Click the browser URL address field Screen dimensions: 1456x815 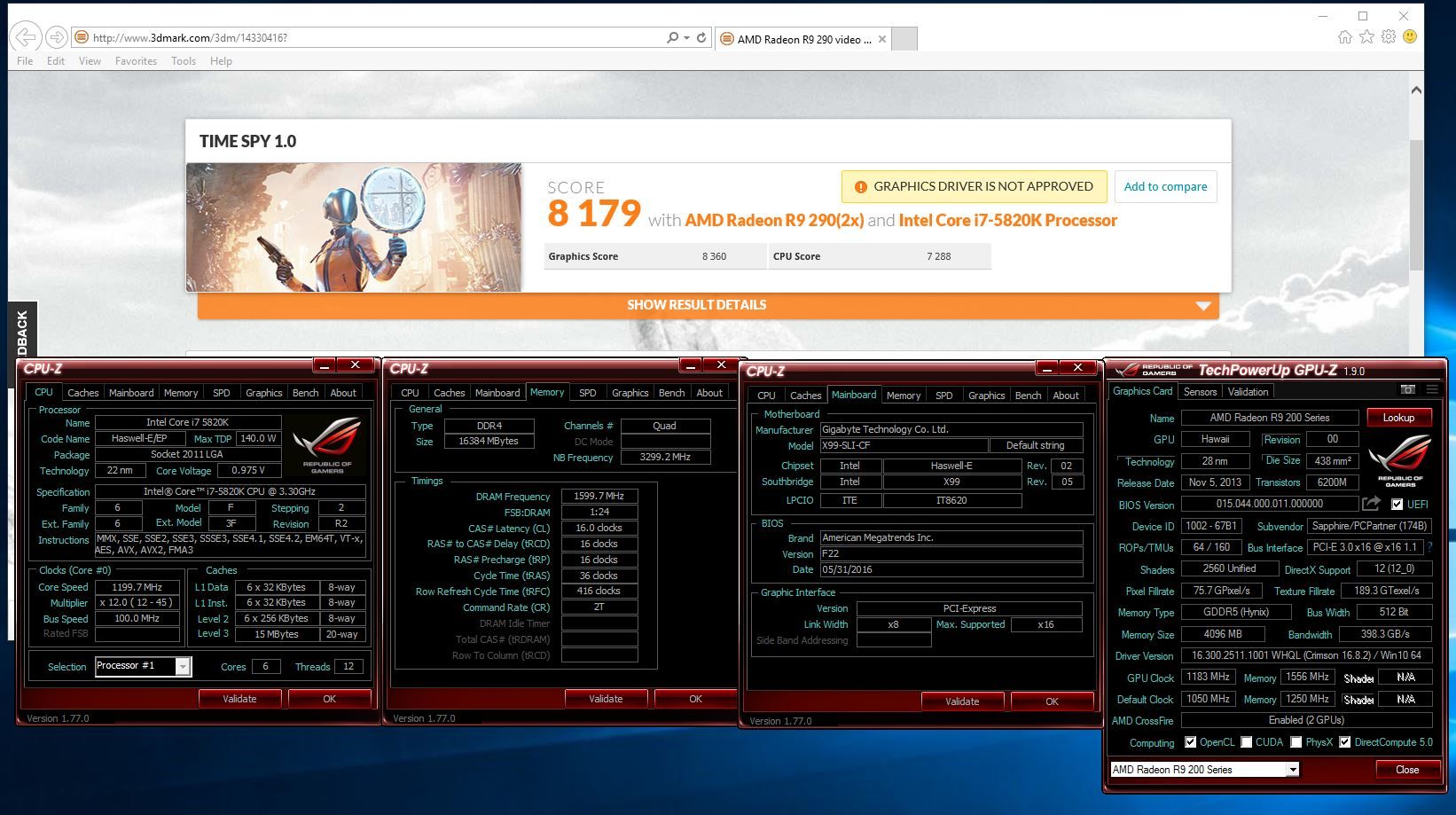pyautogui.click(x=372, y=38)
